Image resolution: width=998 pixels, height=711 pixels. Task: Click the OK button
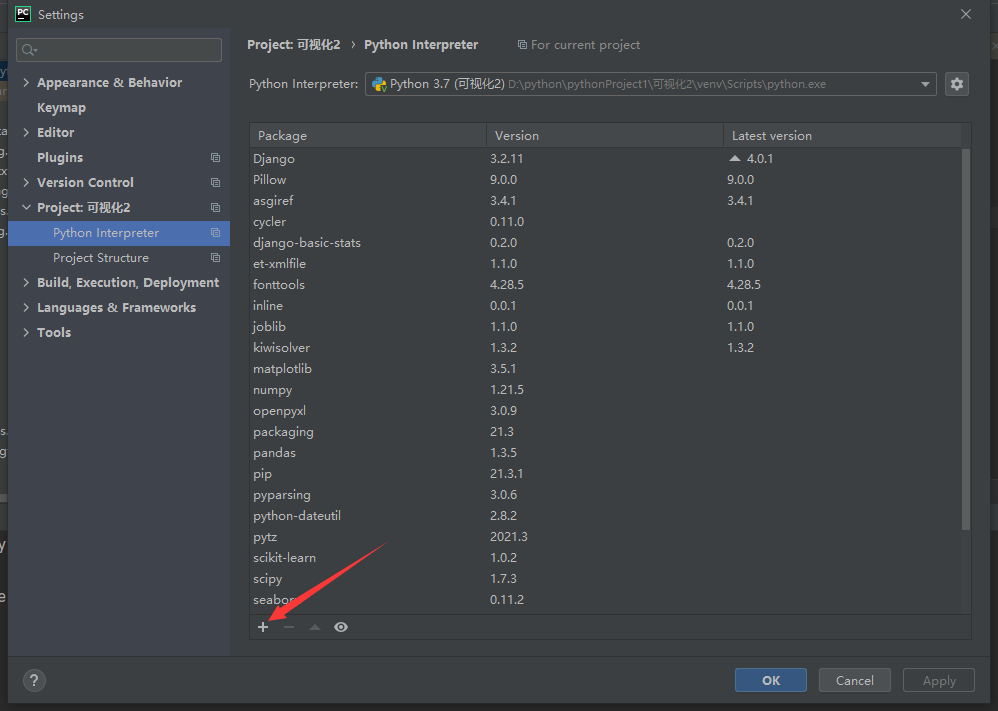pyautogui.click(x=770, y=679)
